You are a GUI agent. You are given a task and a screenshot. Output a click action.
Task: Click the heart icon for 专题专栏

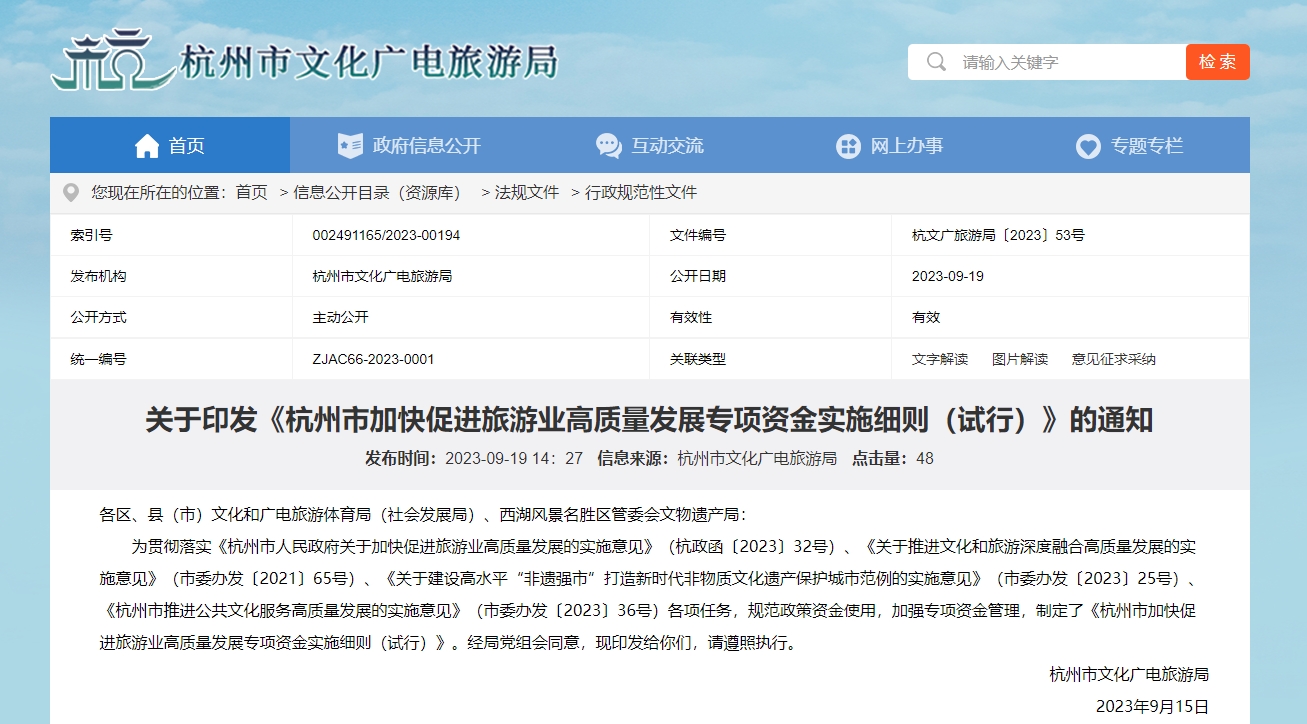pos(1088,146)
